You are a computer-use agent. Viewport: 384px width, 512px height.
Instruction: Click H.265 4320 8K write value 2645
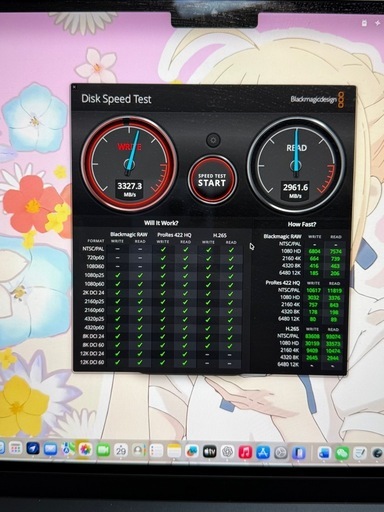pyautogui.click(x=312, y=358)
